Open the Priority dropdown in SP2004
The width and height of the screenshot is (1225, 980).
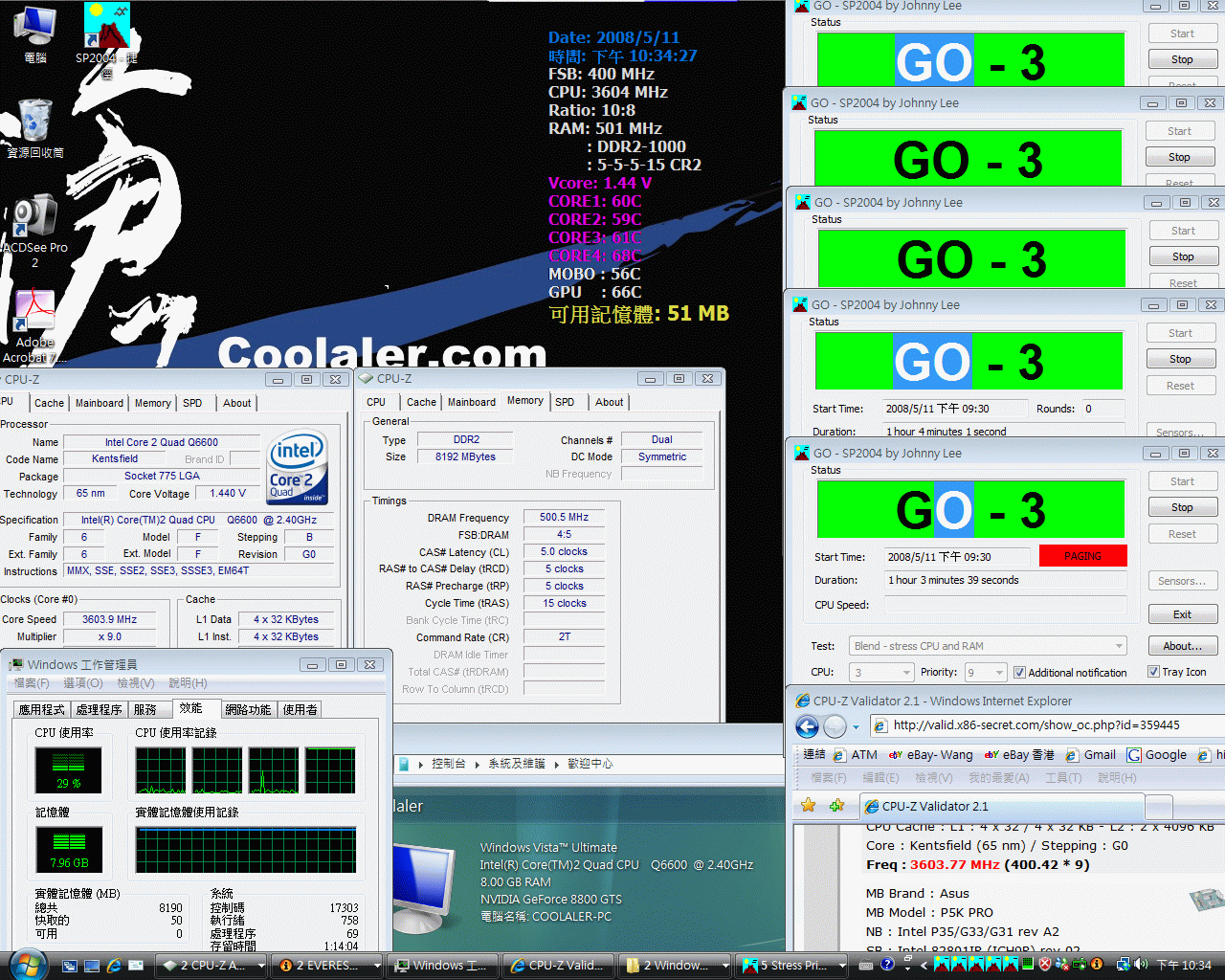point(986,673)
